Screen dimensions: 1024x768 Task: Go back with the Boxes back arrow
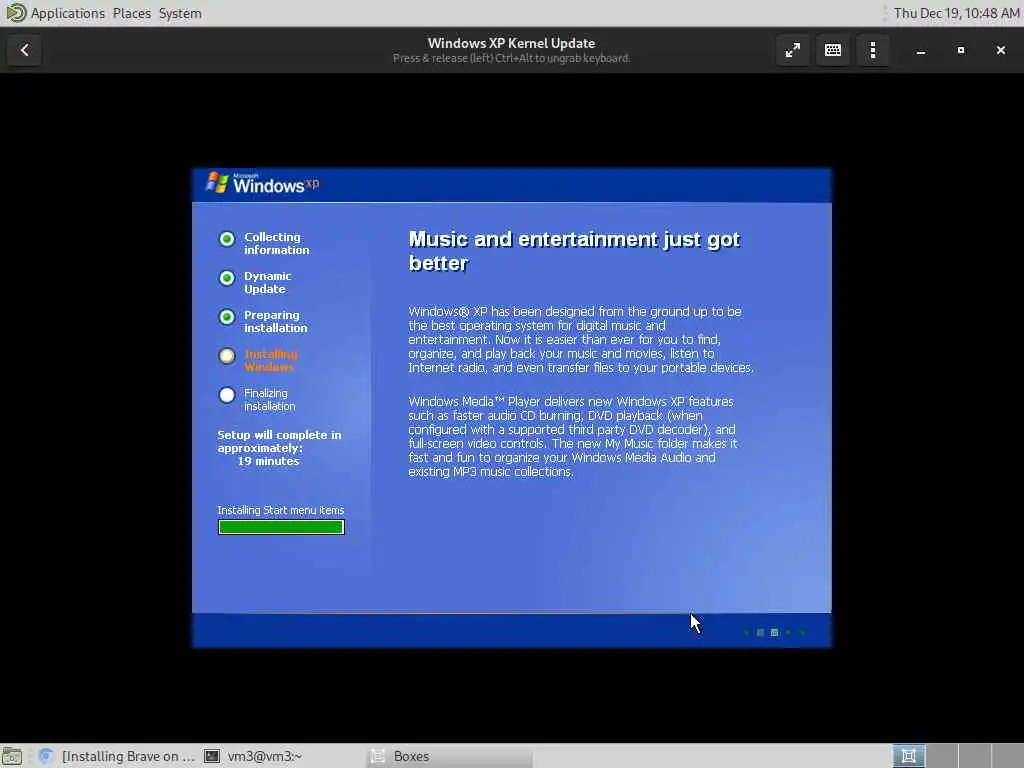tap(24, 50)
